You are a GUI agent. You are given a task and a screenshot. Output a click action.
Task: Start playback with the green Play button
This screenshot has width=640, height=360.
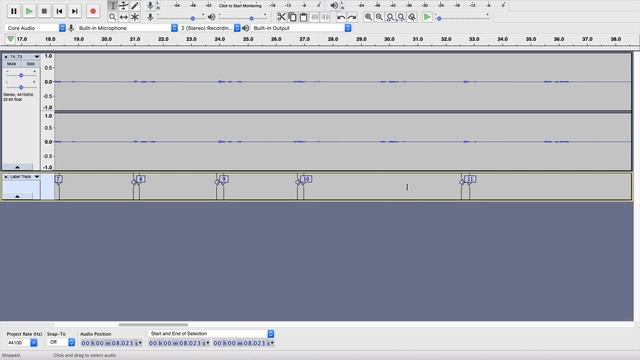(x=29, y=11)
